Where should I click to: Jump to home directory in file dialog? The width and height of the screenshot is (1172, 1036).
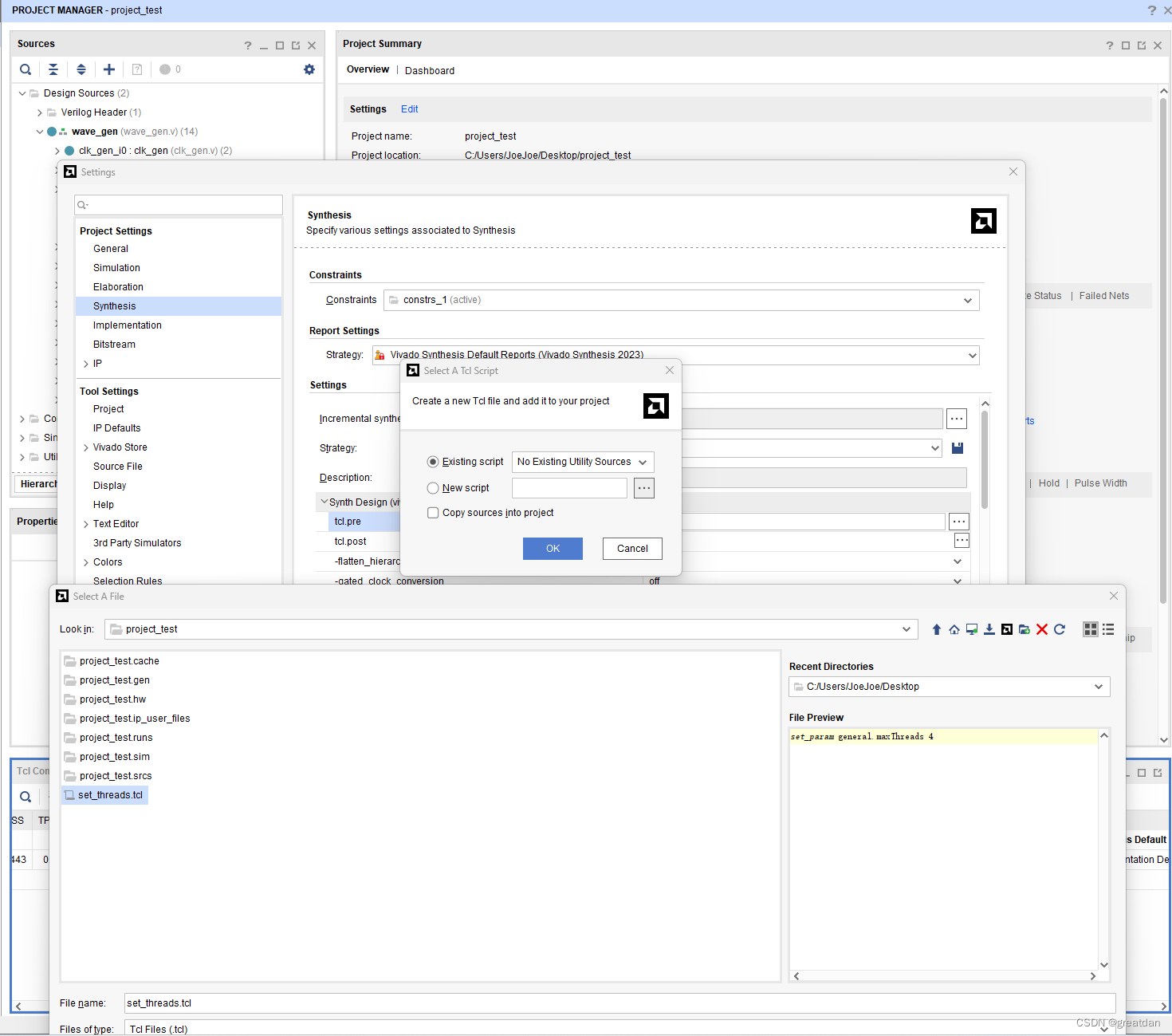coord(954,629)
